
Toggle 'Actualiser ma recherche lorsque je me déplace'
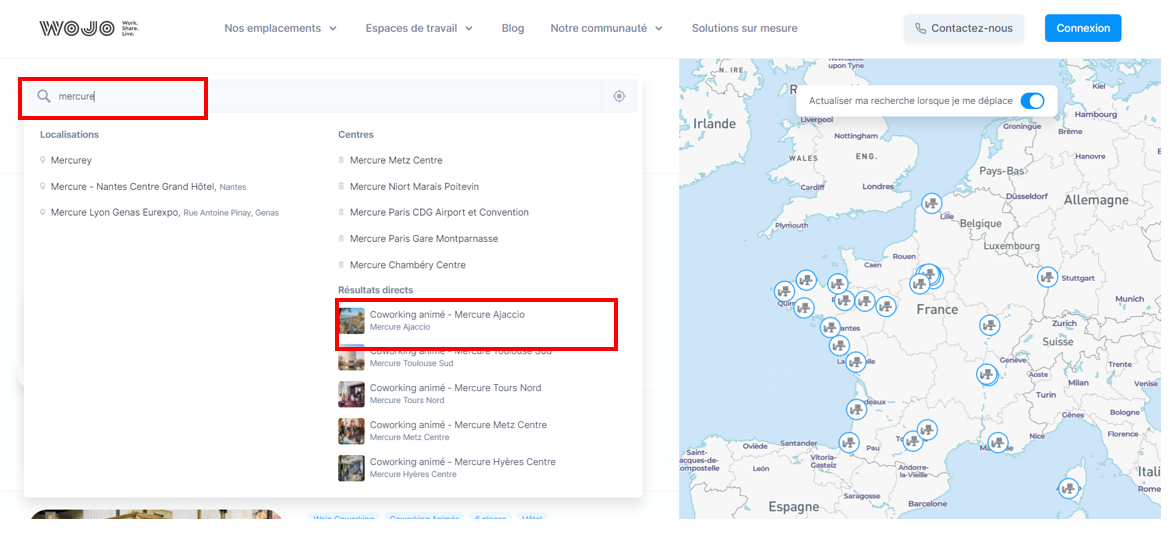point(1032,100)
